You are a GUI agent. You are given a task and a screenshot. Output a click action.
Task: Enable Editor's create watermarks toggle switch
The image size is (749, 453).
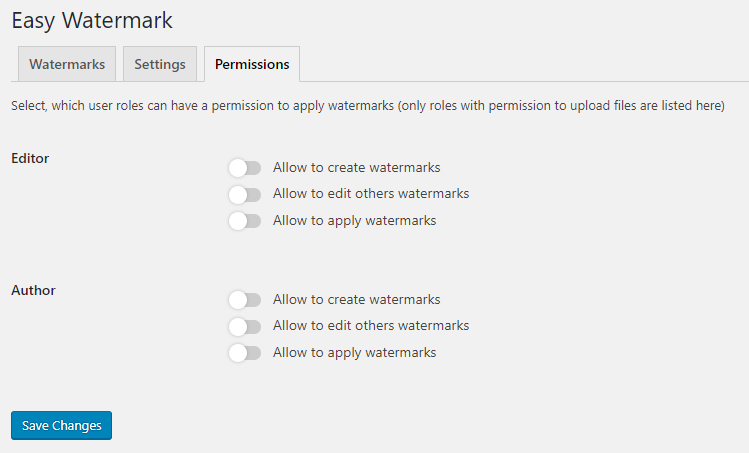pos(244,168)
